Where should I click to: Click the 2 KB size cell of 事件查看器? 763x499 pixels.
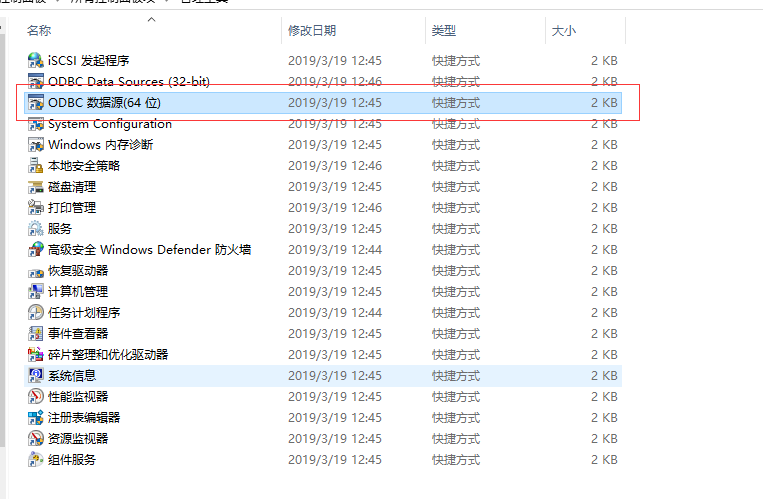pyautogui.click(x=604, y=333)
